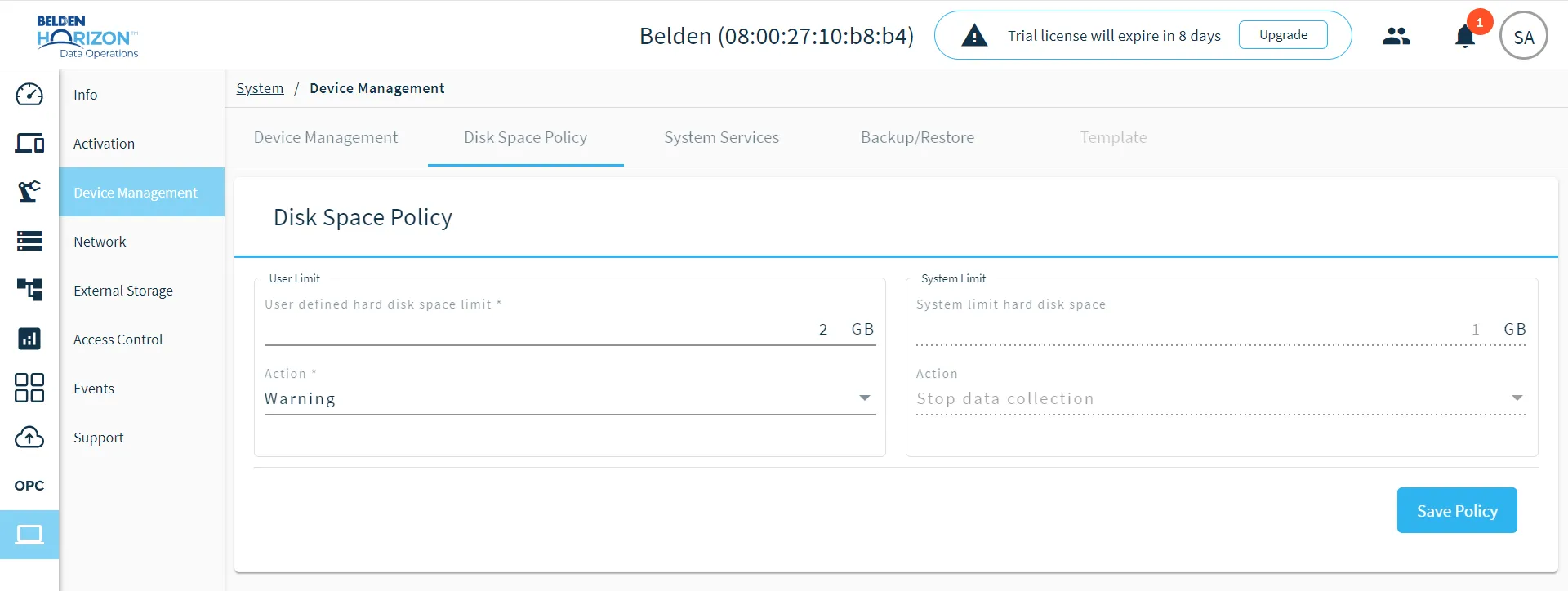Open the Network menu item

pos(141,242)
